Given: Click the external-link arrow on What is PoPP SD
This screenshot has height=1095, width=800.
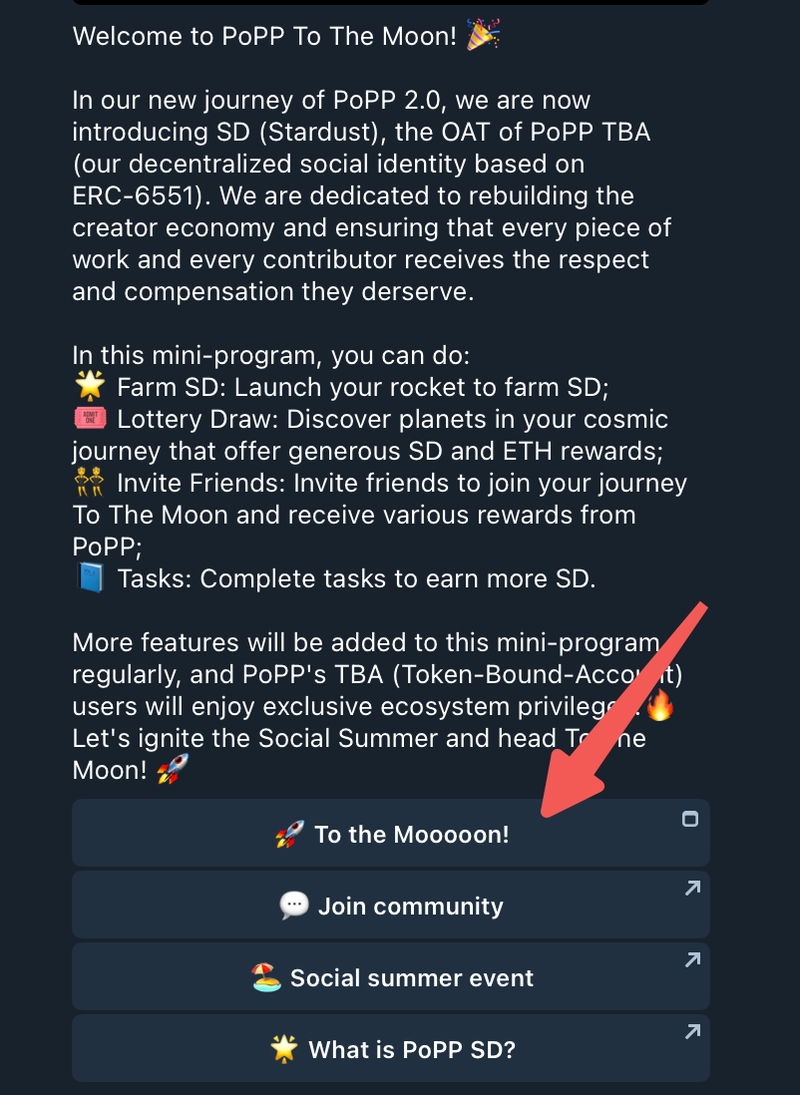Looking at the screenshot, I should 693,1032.
